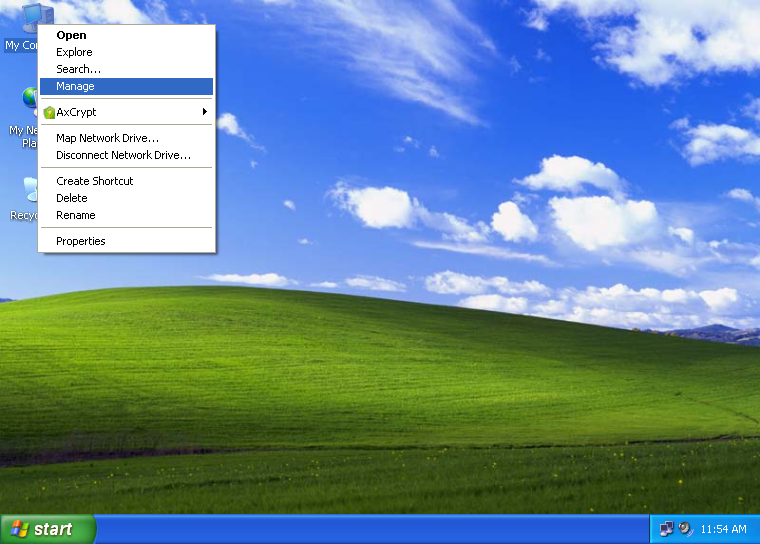760x544 pixels.
Task: Choose Open from the context menu
Action: pyautogui.click(x=71, y=35)
